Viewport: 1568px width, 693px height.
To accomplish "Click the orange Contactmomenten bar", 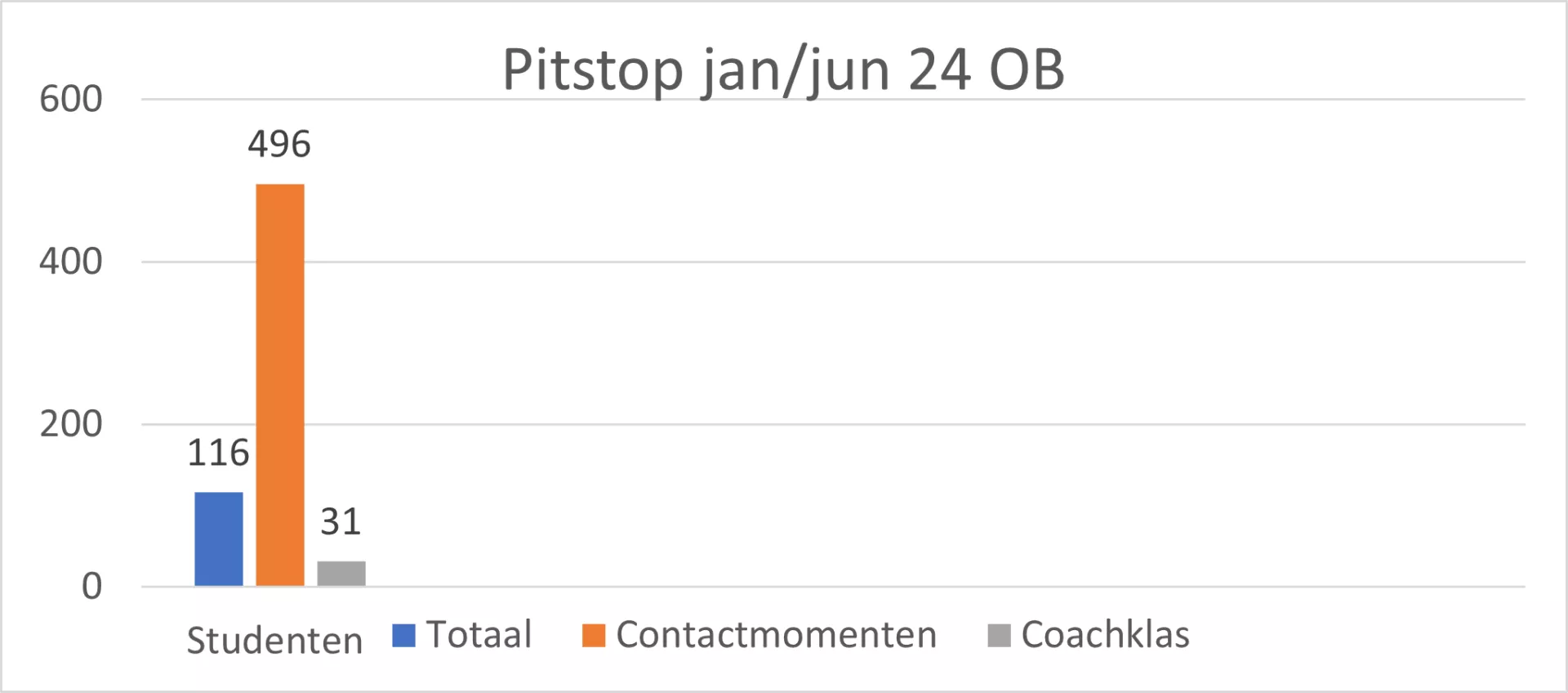I will tap(280, 385).
